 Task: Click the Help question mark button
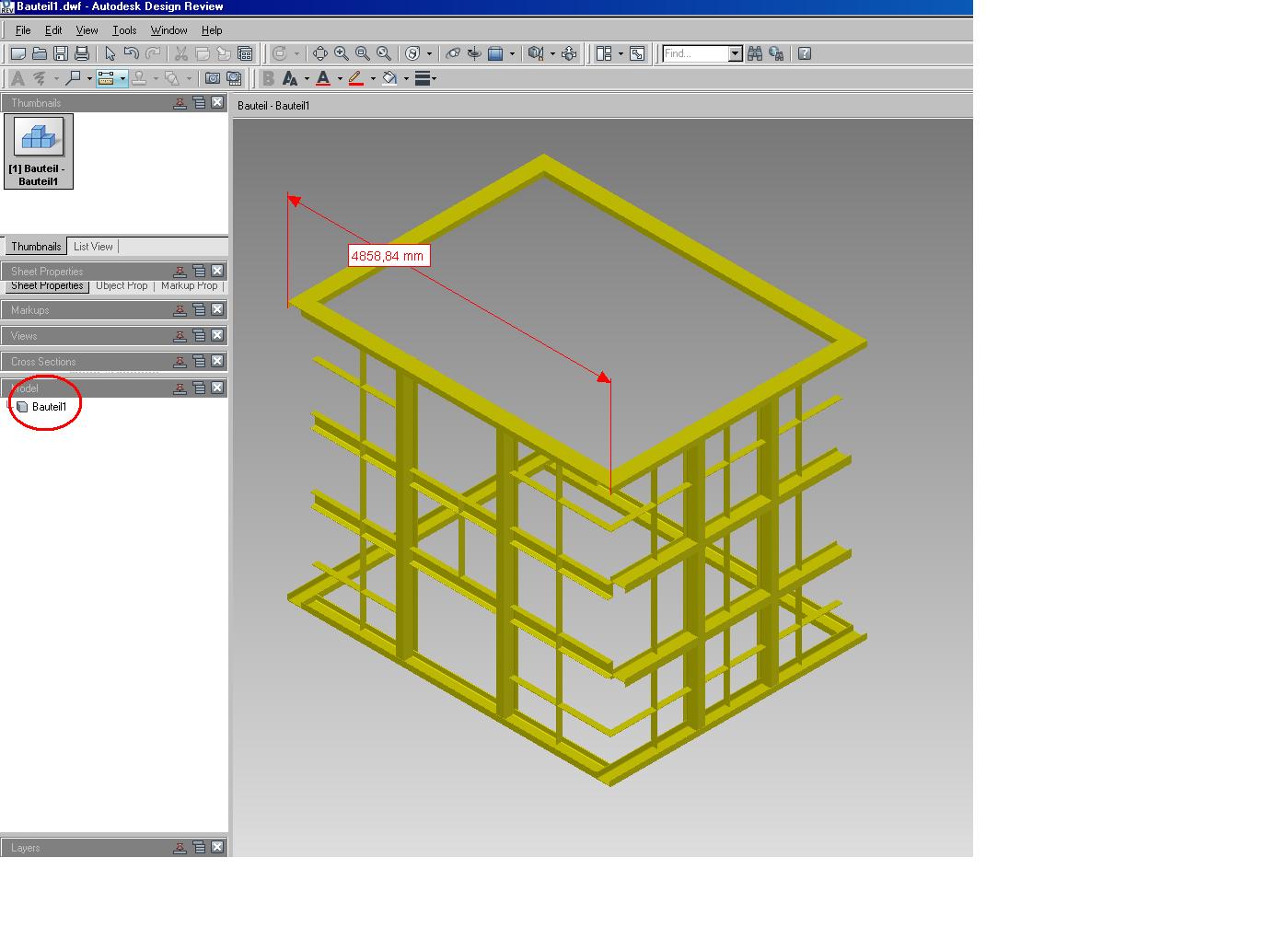click(x=804, y=52)
